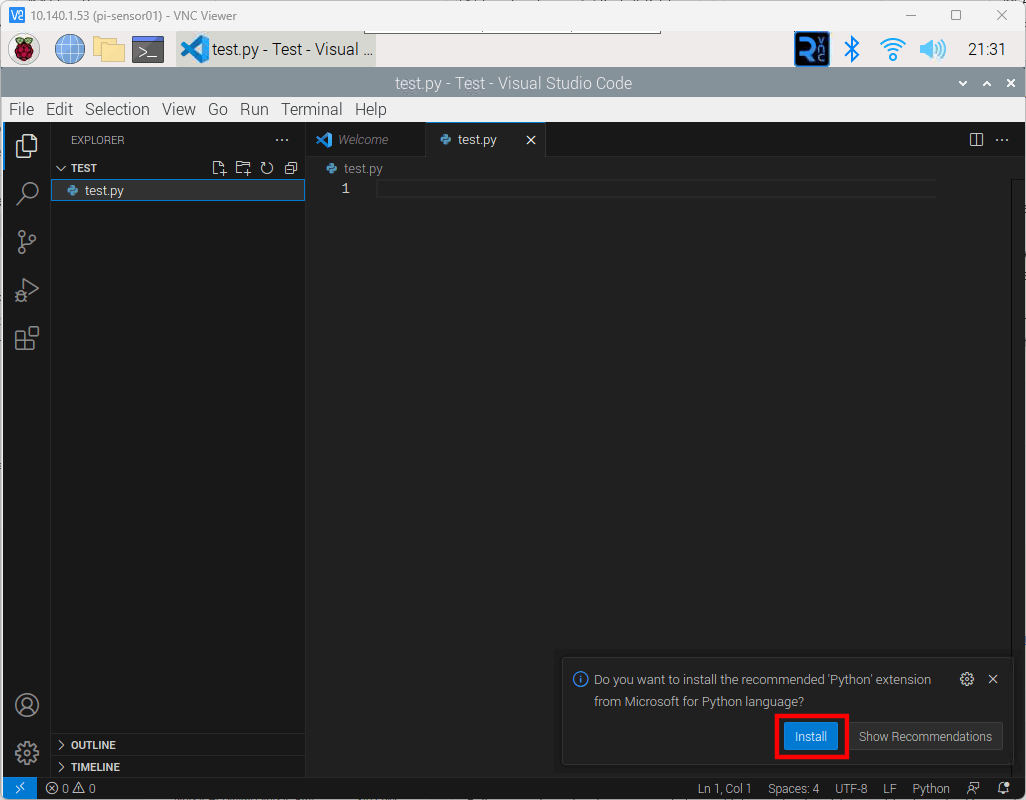Show errors and warnings count panel
The width and height of the screenshot is (1026, 800).
[x=71, y=788]
